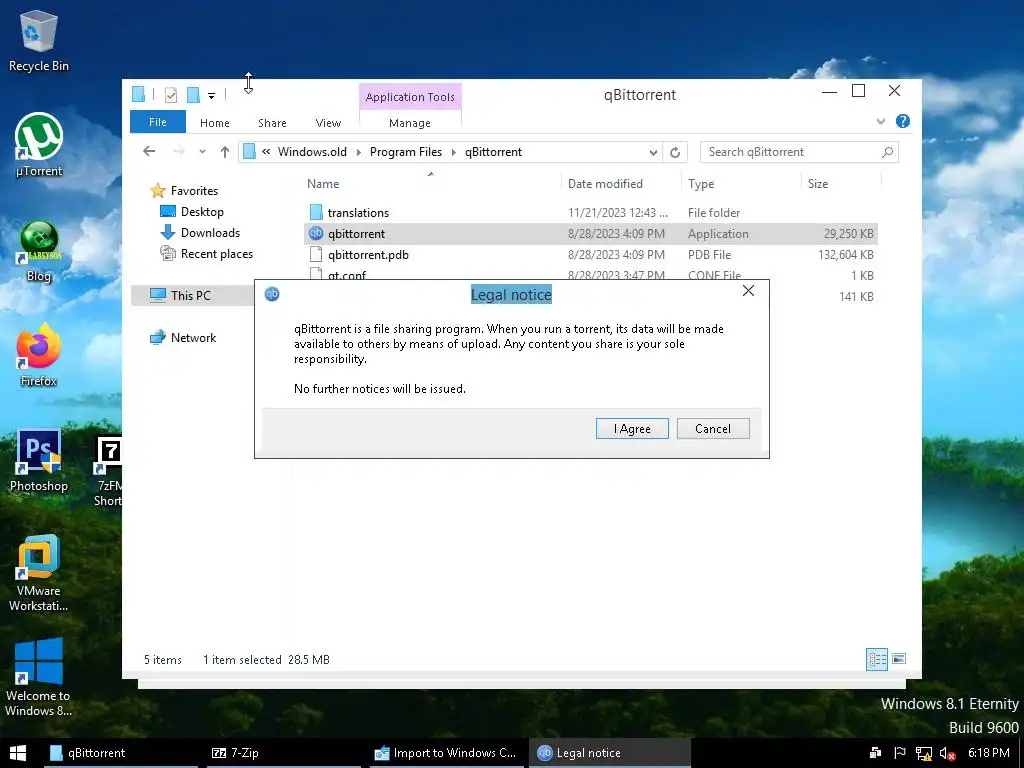Open the network icon in the system tray

(923, 754)
